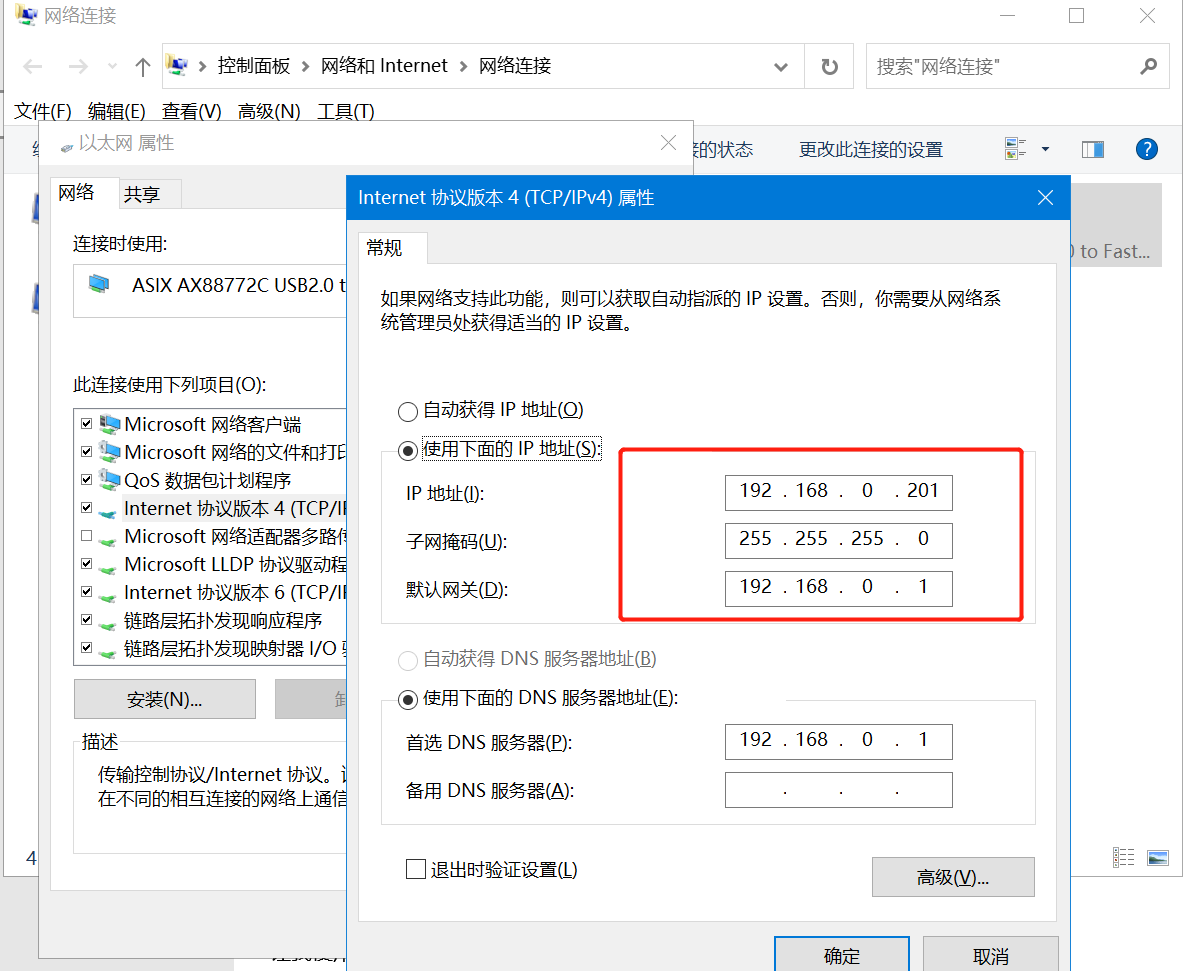
Task: Open the view options dropdown arrow
Action: [1045, 150]
